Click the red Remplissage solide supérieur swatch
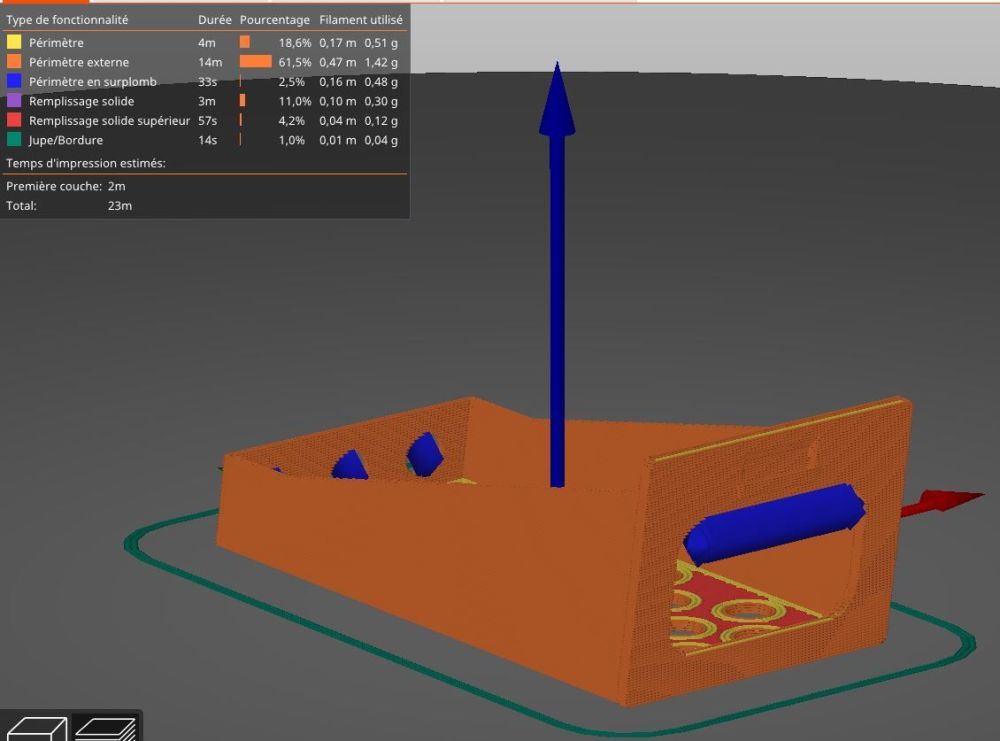The width and height of the screenshot is (1000, 741). (14, 120)
